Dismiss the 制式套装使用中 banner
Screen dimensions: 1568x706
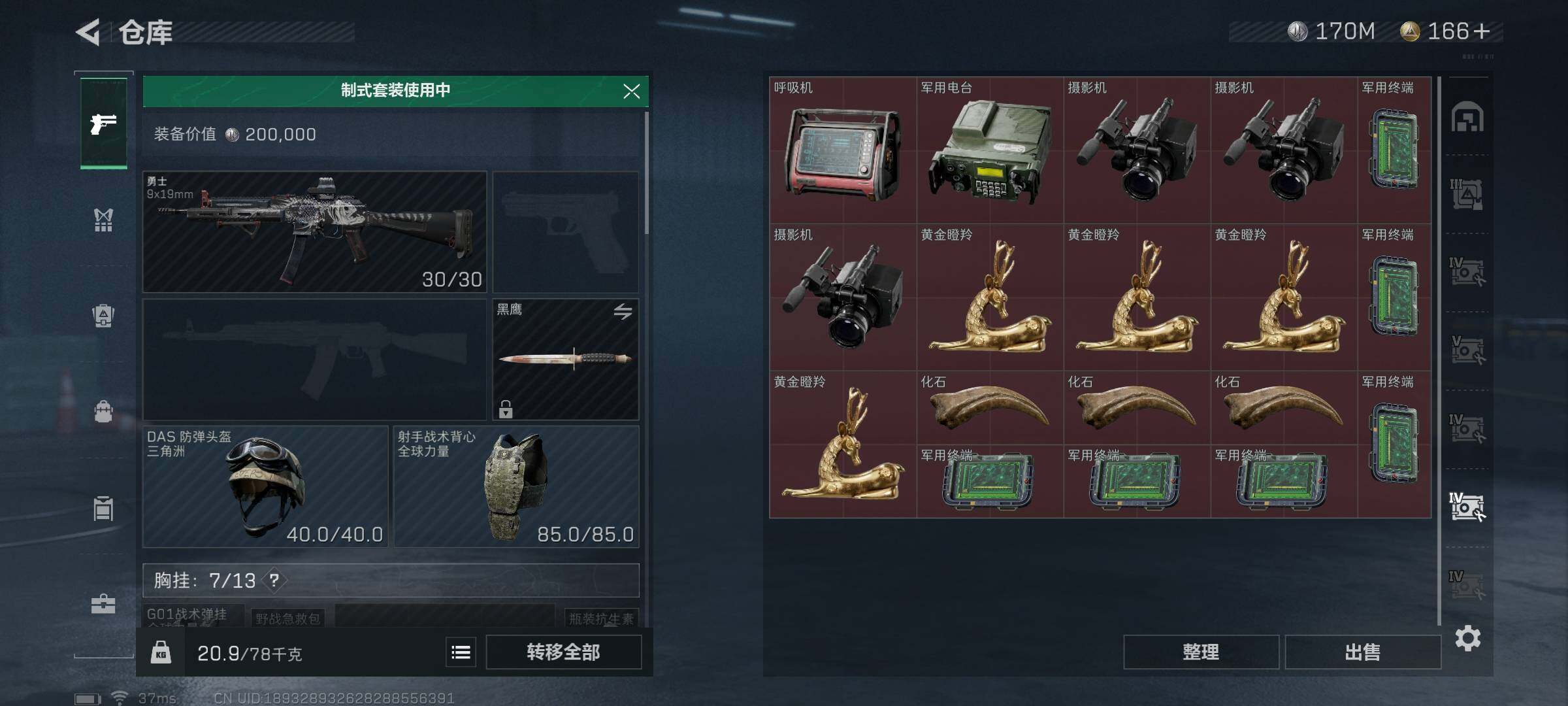(x=631, y=91)
